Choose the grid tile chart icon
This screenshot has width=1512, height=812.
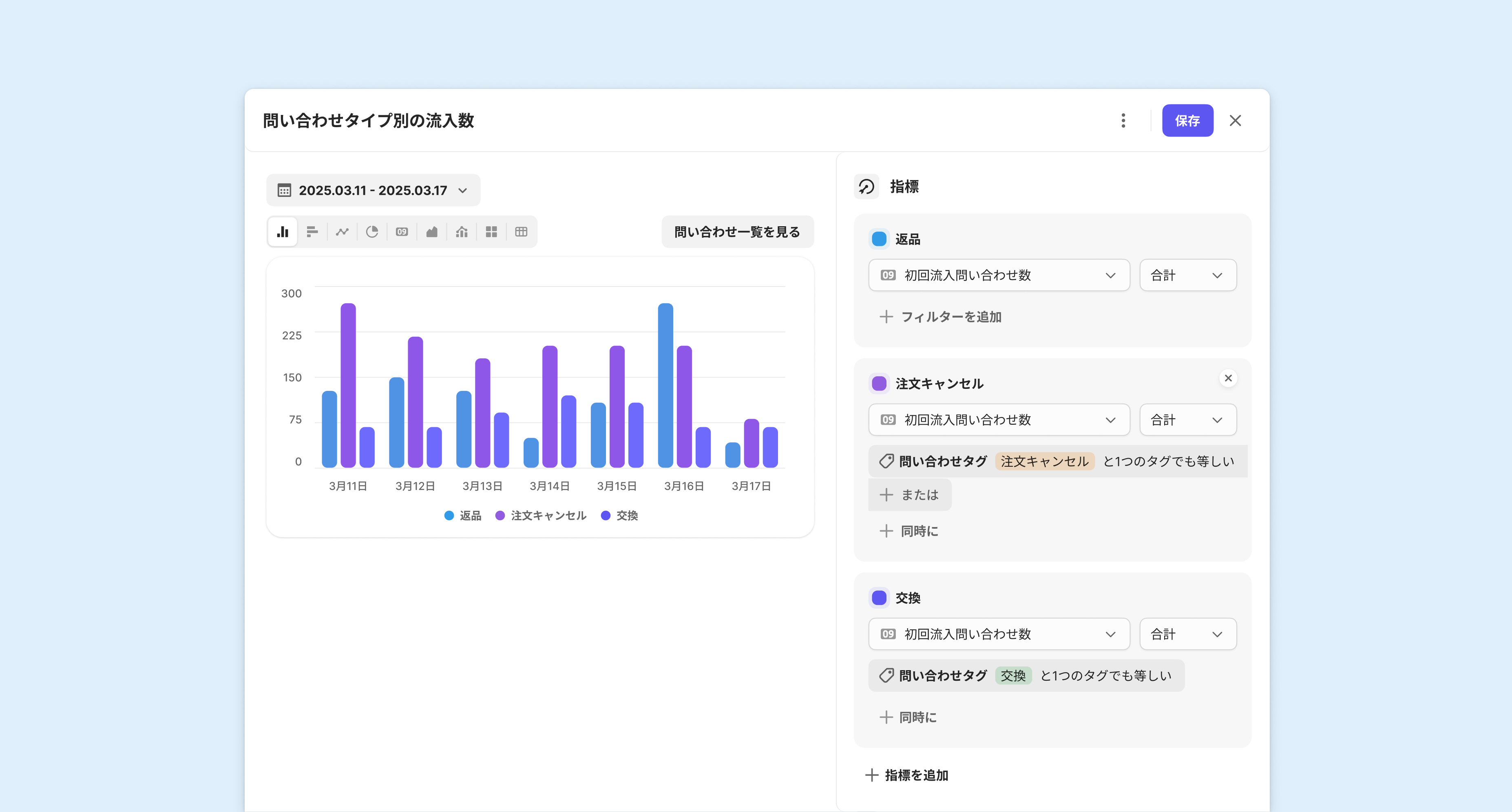click(x=491, y=232)
